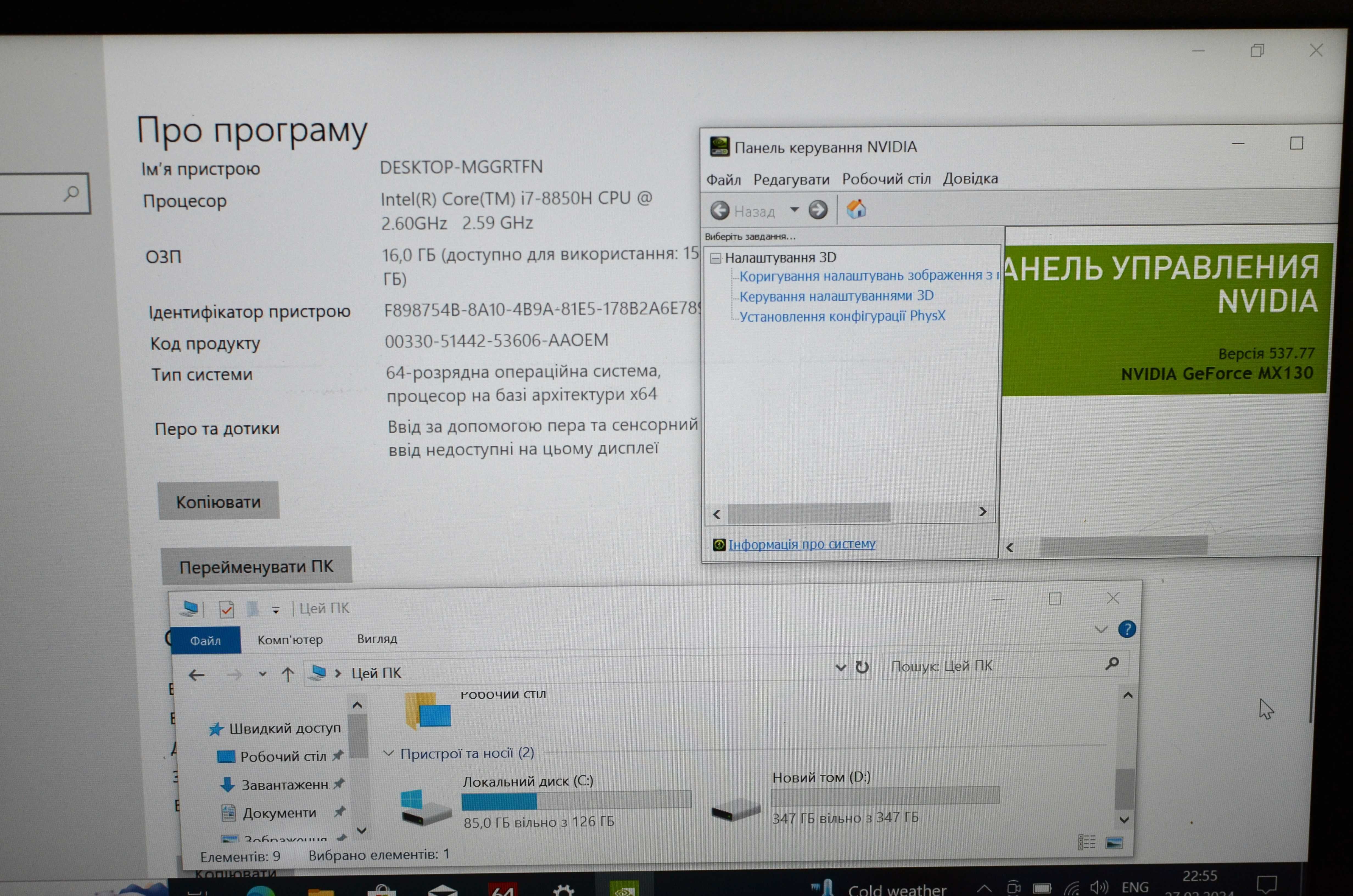The width and height of the screenshot is (1353, 896).
Task: Focus the Settings window search field
Action: [x=44, y=194]
